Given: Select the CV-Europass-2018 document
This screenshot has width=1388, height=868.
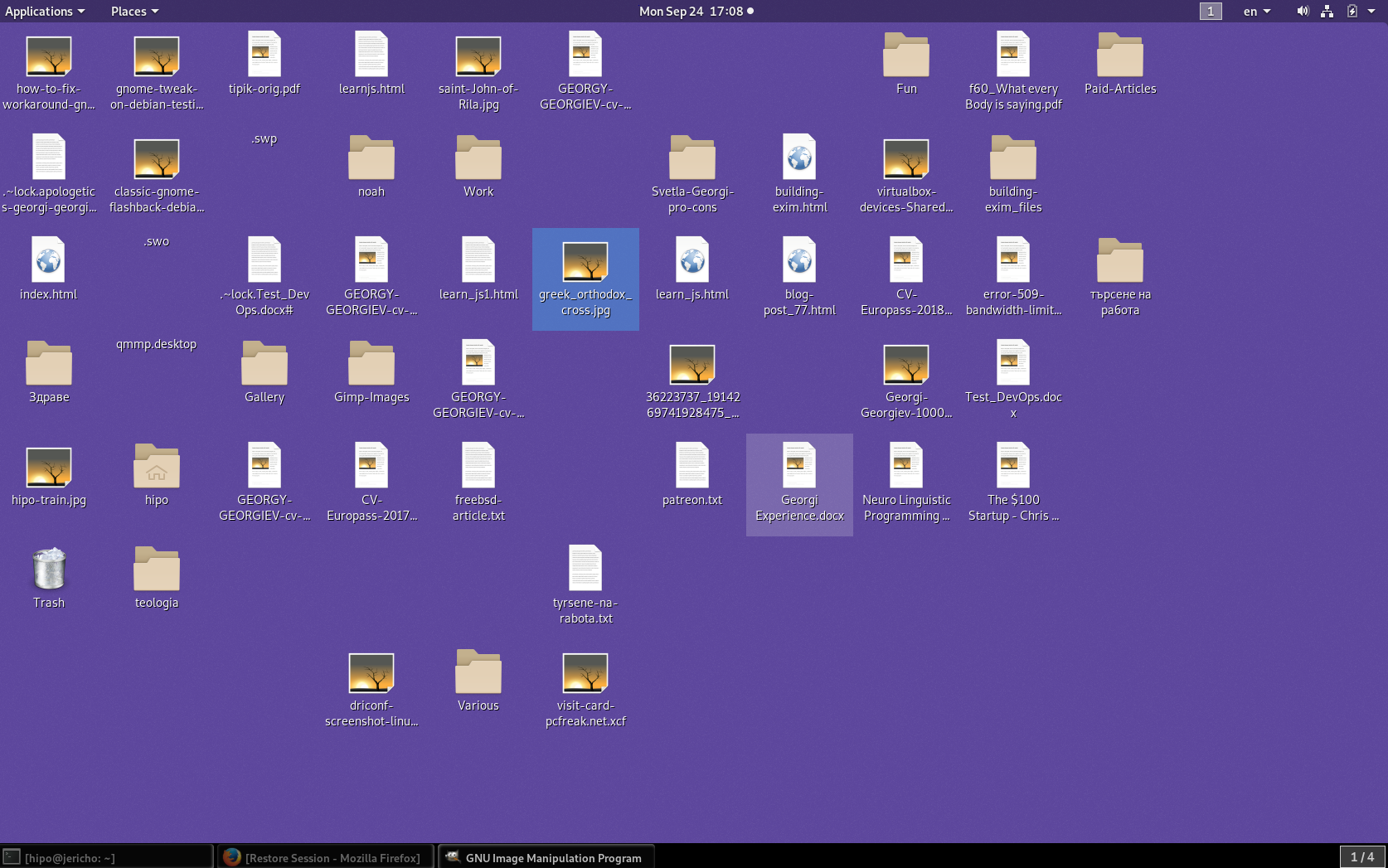Looking at the screenshot, I should tap(905, 259).
